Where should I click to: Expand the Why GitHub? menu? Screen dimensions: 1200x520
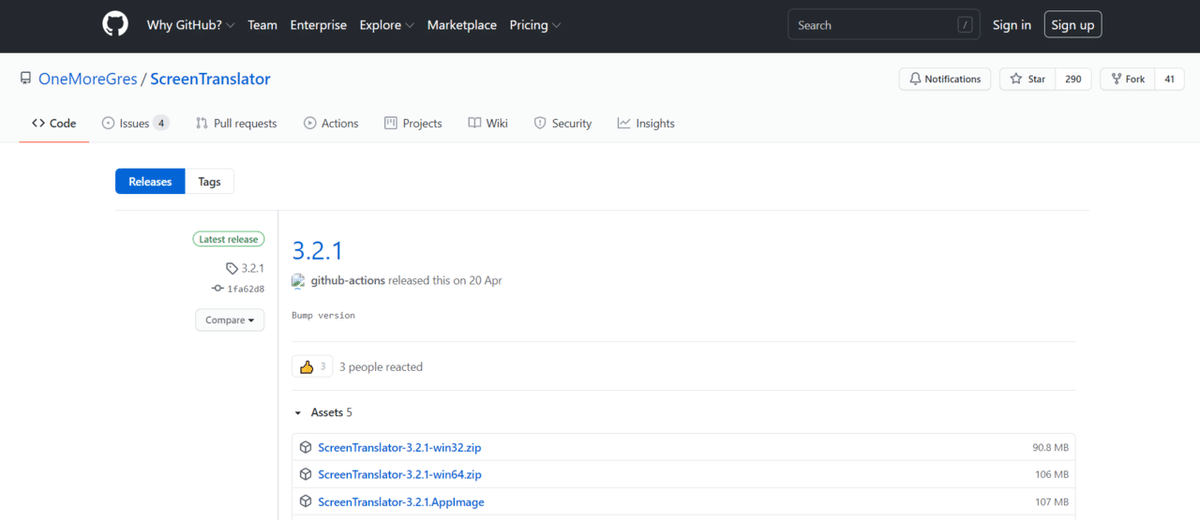pos(190,25)
